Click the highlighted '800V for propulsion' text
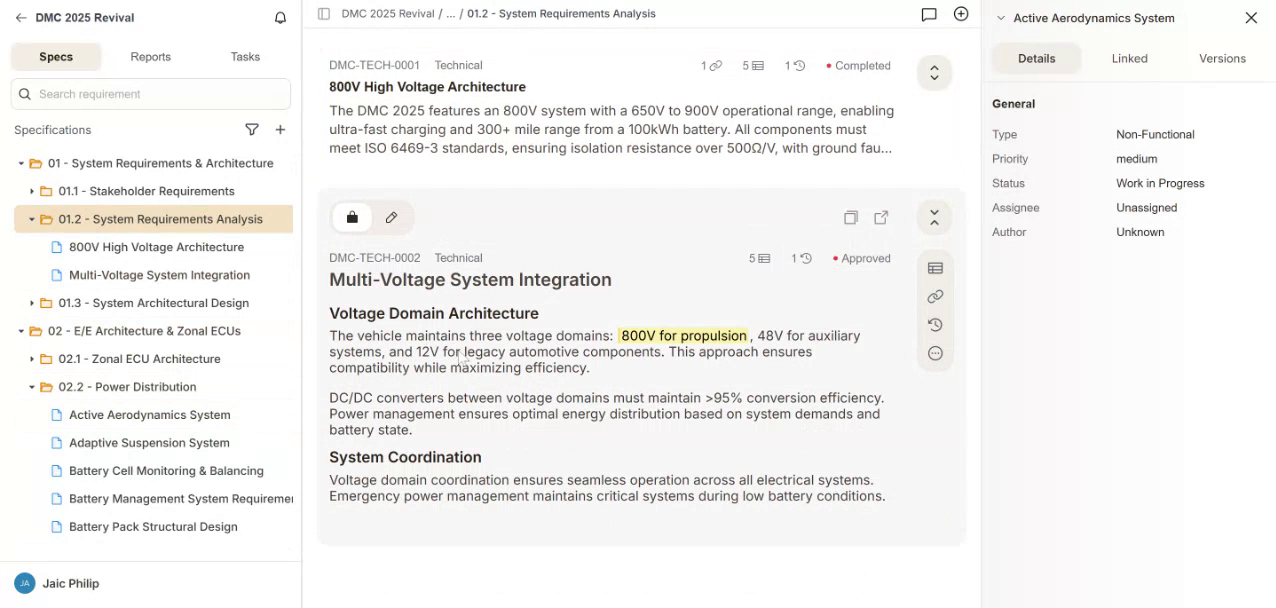This screenshot has height=608, width=1276. (683, 336)
